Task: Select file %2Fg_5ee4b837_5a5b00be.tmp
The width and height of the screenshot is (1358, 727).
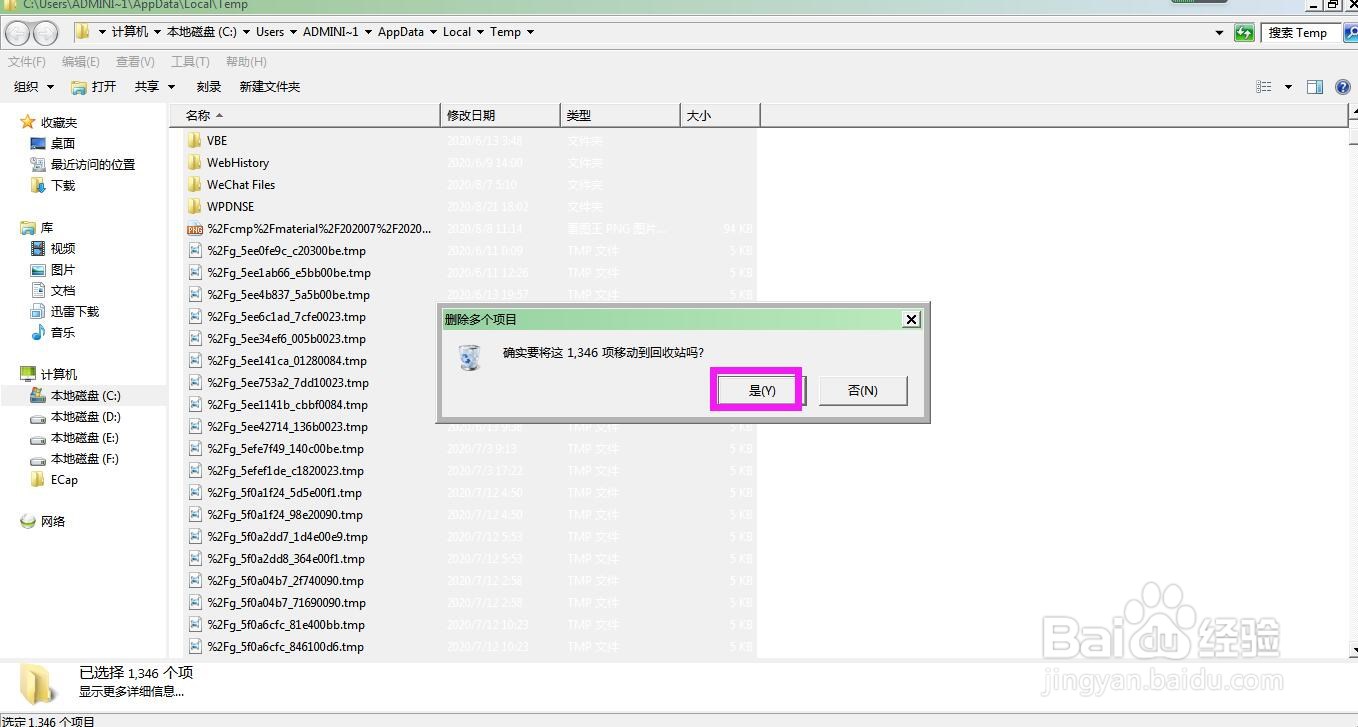Action: click(288, 294)
